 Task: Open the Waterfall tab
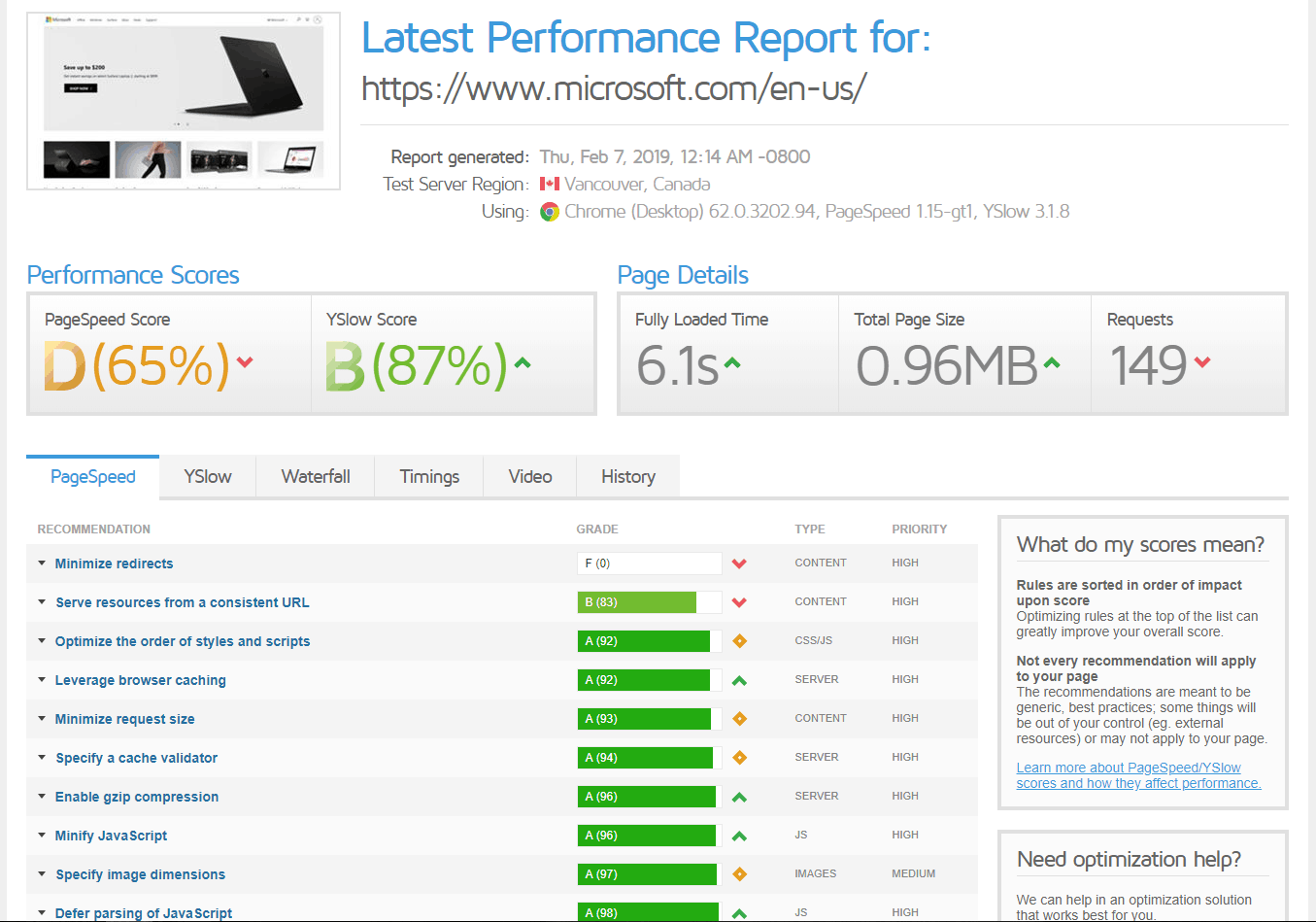(x=316, y=476)
